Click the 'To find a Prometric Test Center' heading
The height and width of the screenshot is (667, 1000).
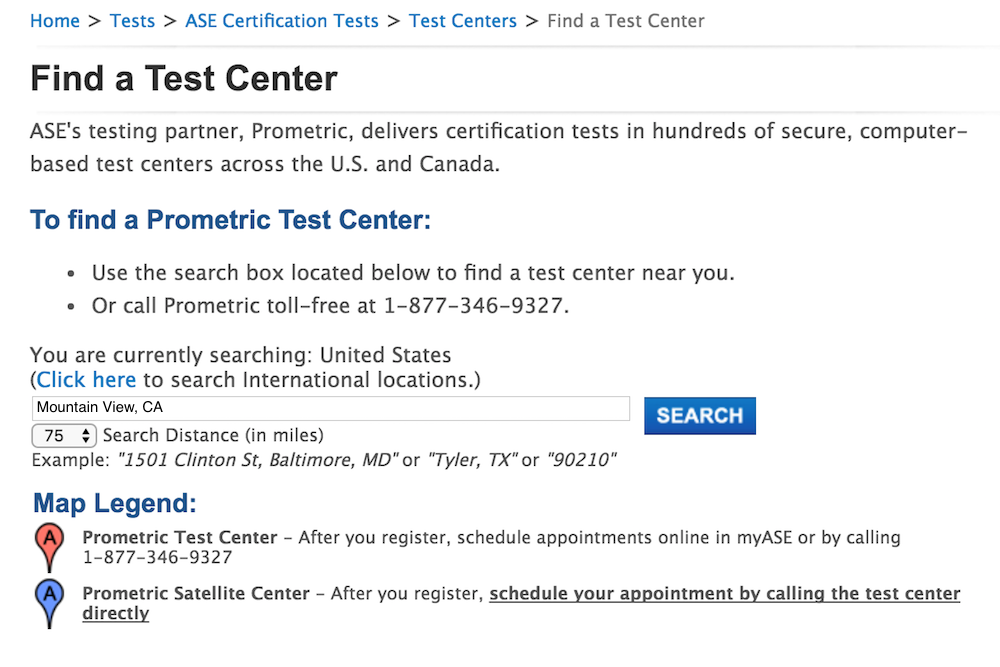click(231, 220)
